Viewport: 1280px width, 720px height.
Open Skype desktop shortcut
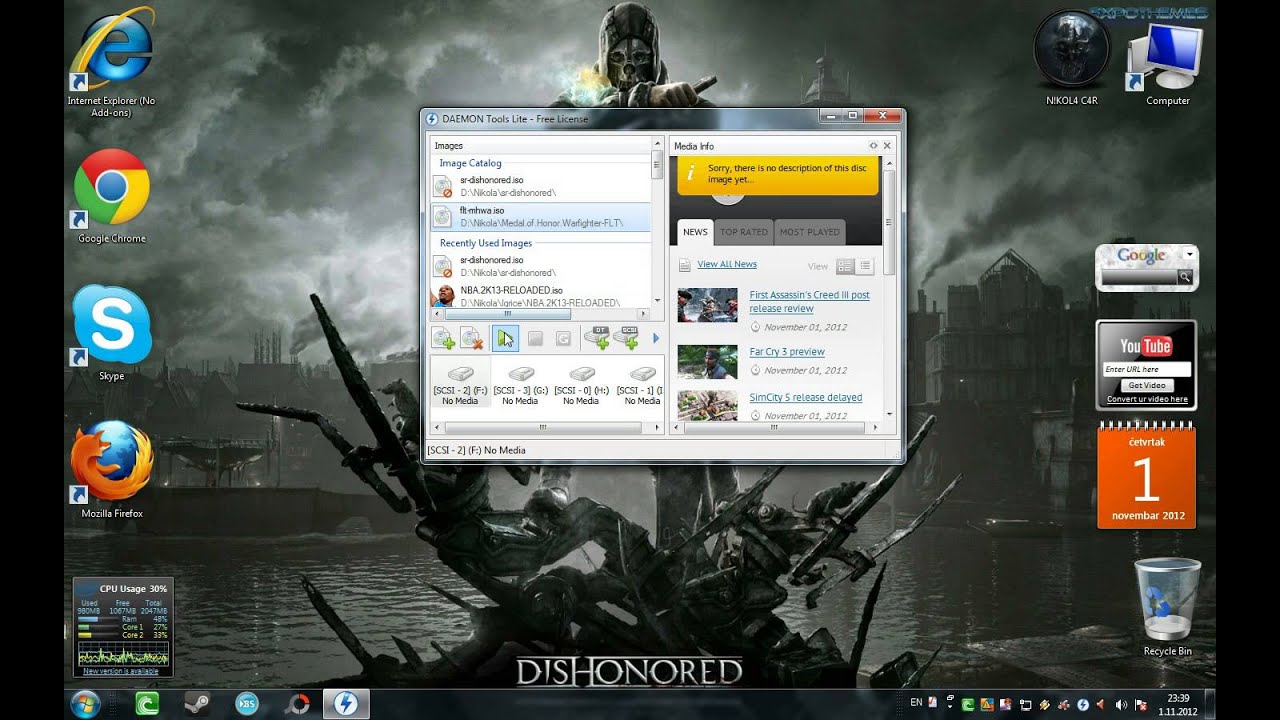[112, 333]
